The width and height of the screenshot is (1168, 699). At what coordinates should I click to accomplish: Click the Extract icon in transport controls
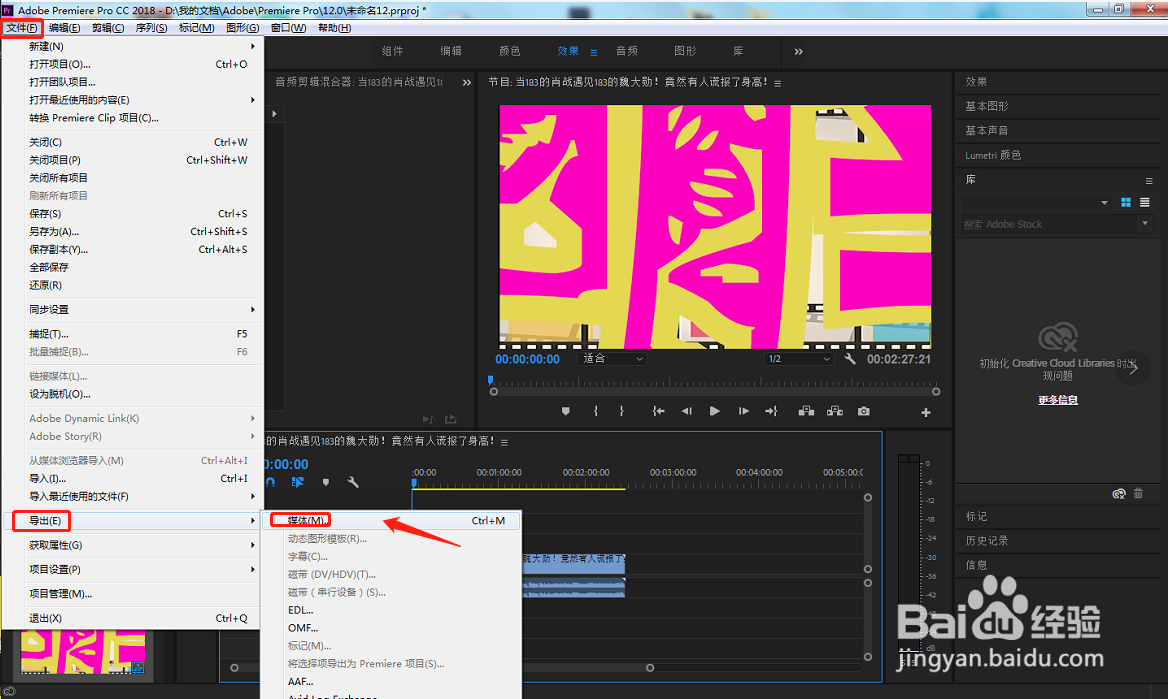point(835,411)
